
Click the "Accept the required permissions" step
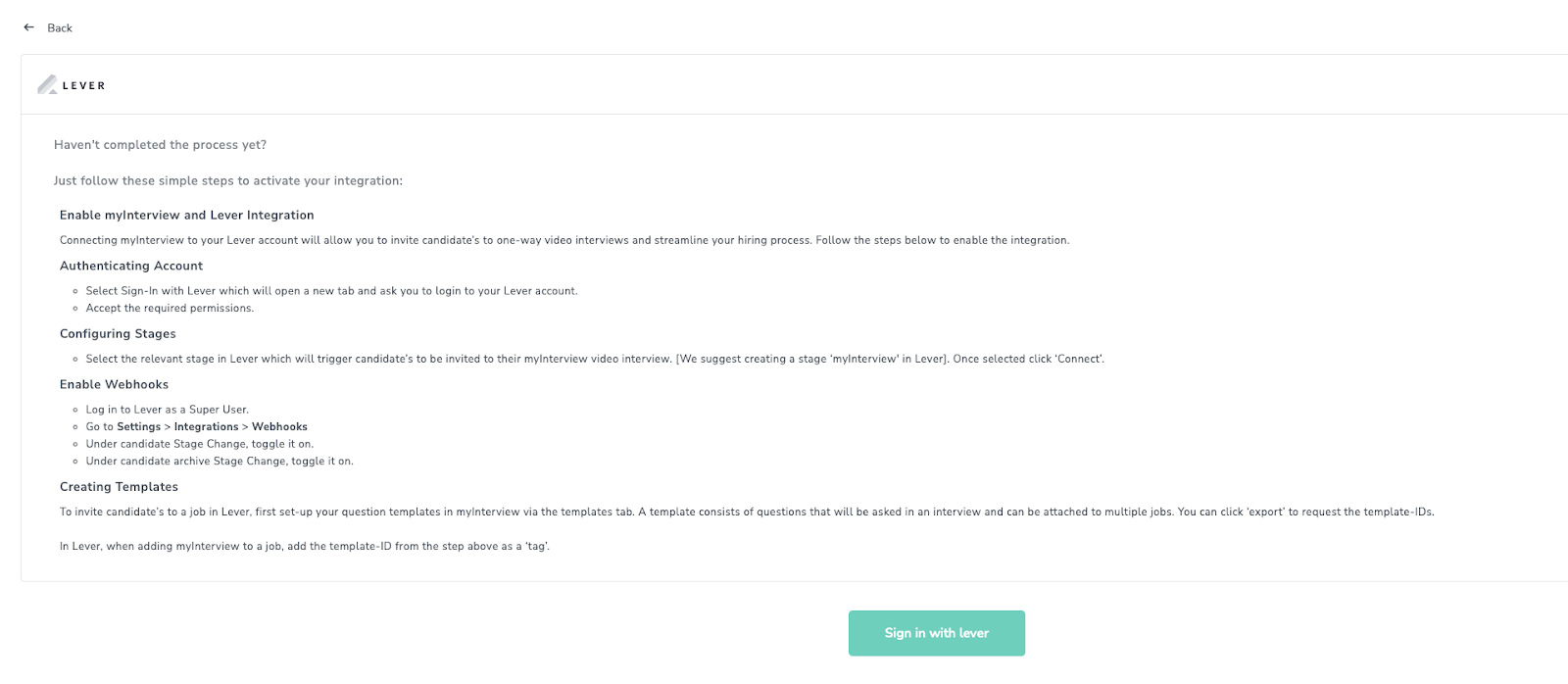170,309
